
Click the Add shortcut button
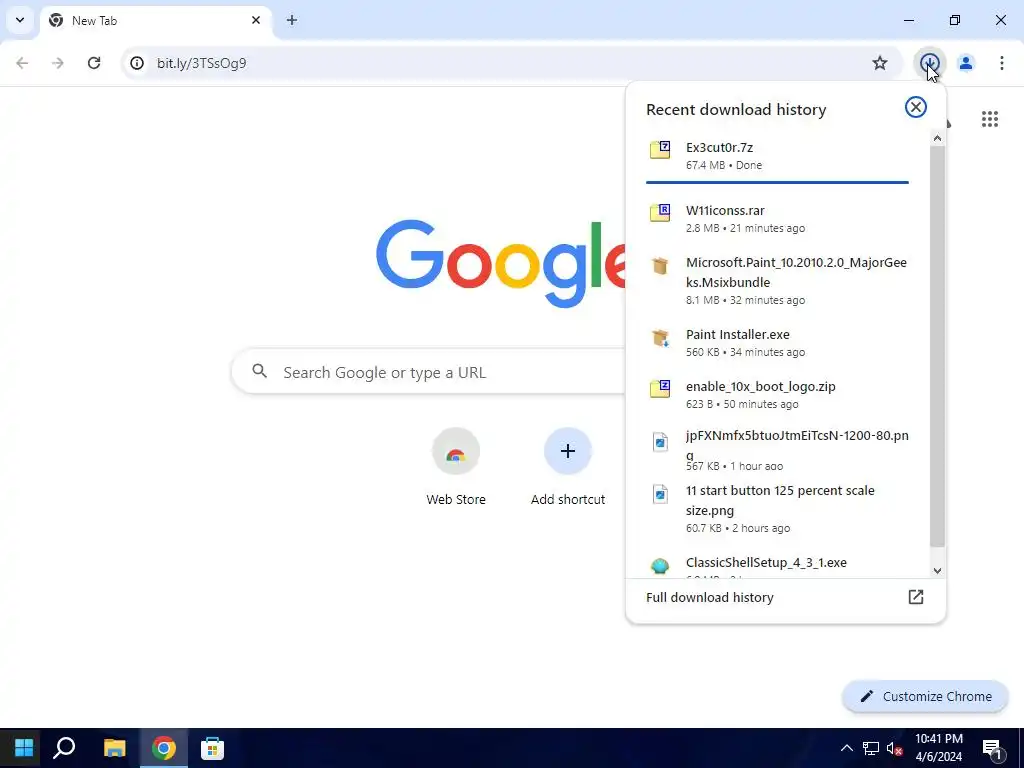tap(568, 468)
